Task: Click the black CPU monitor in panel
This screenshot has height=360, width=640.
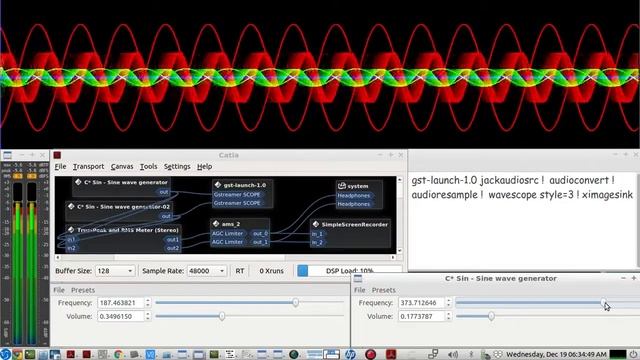Action: click(618, 354)
